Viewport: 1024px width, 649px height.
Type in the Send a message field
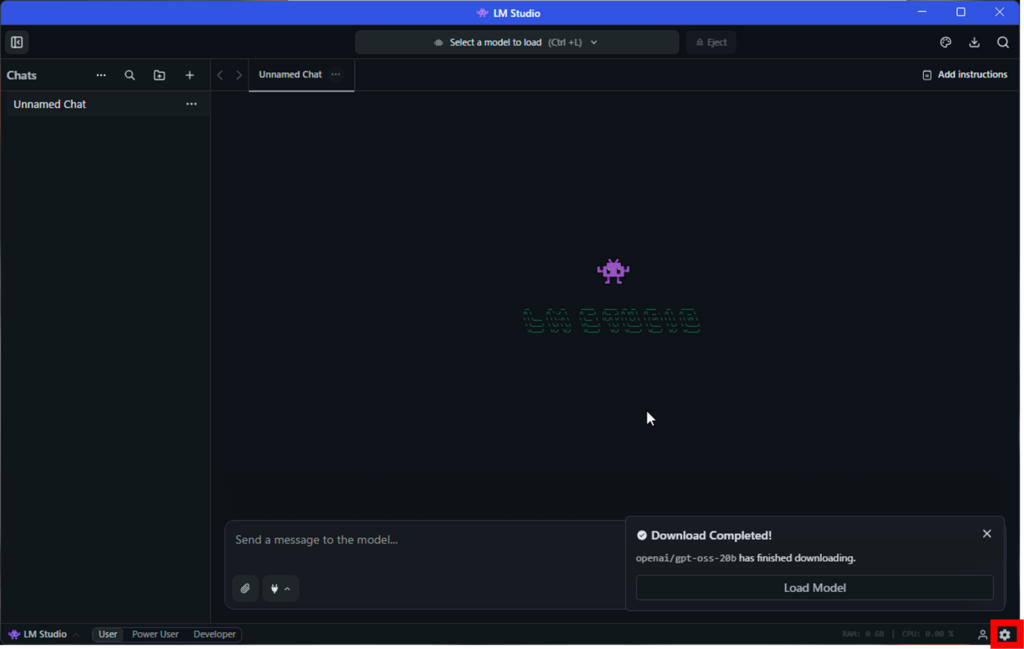coord(420,540)
